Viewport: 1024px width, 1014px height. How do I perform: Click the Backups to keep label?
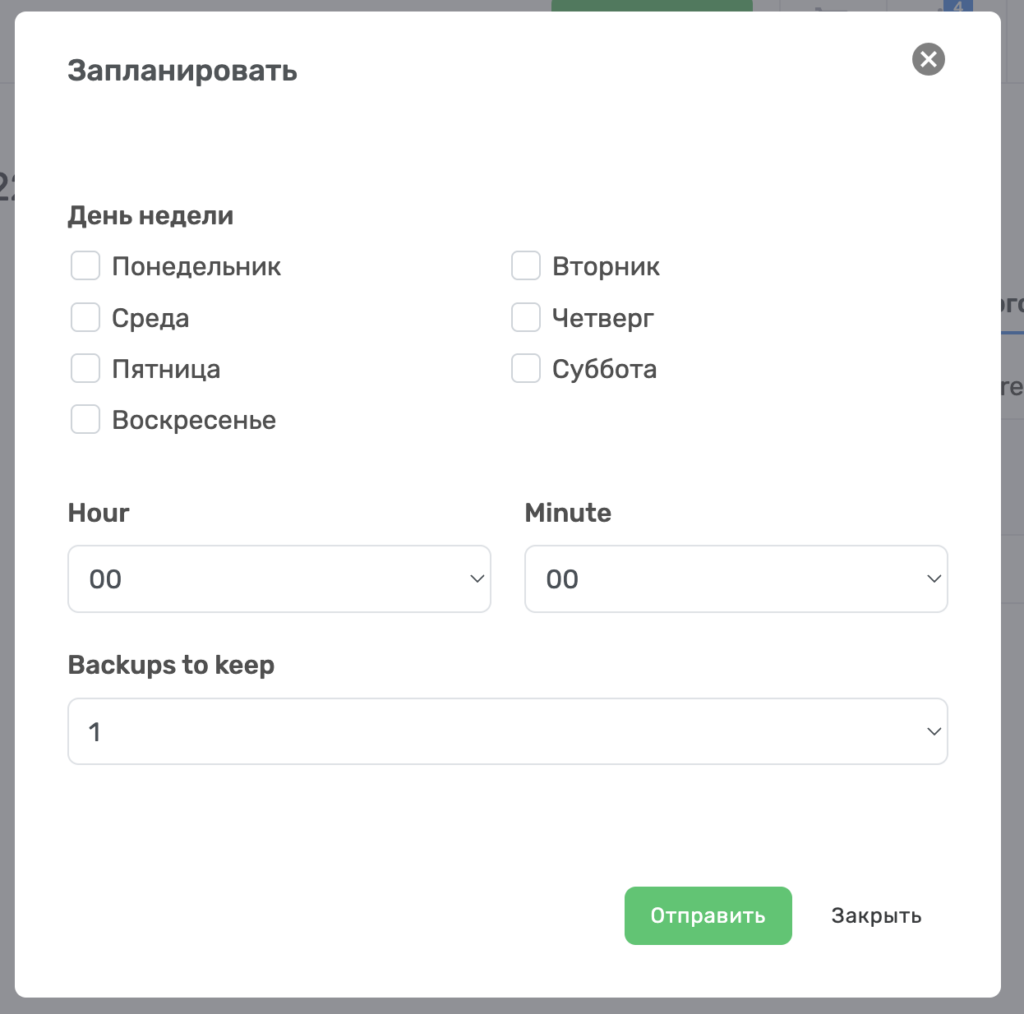click(171, 665)
